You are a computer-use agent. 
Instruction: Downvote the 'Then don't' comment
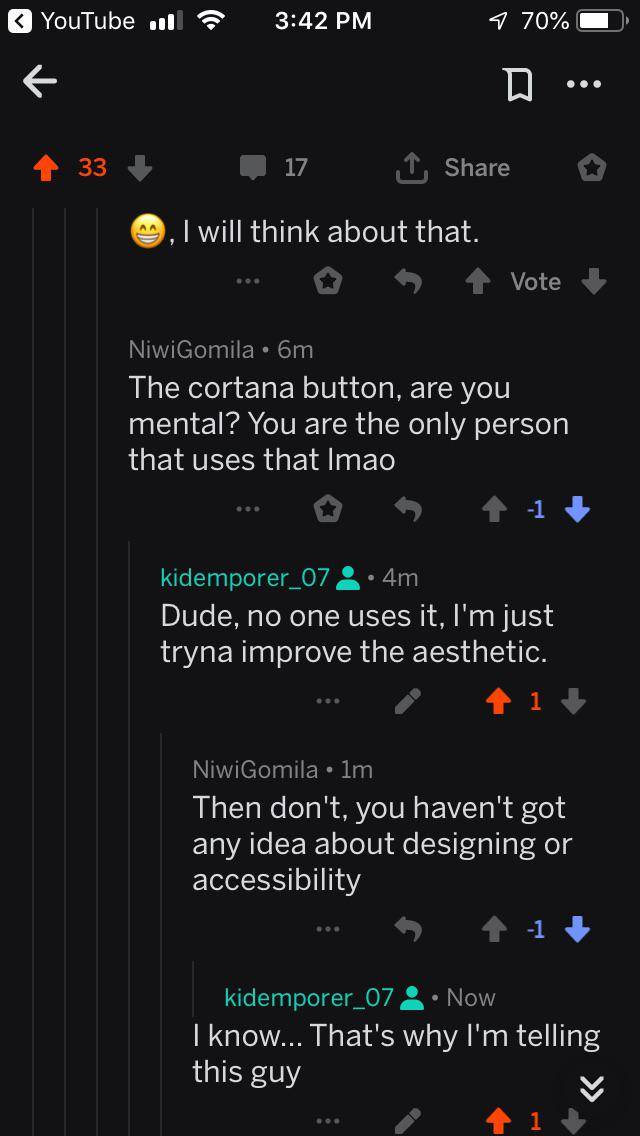coord(577,929)
